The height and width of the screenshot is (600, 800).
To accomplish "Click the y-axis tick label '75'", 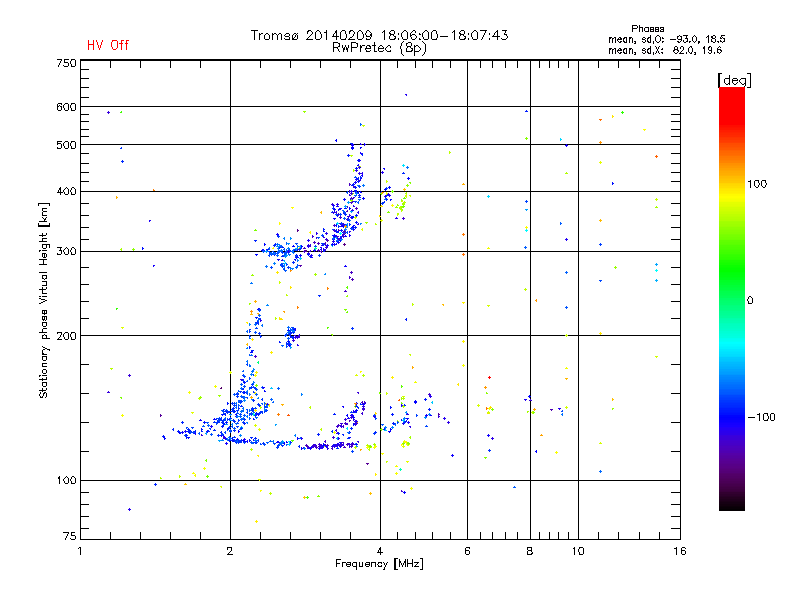I will point(70,536).
